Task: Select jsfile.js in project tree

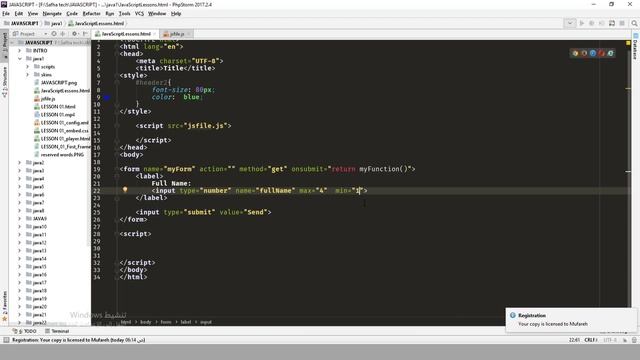Action: pyautogui.click(x=48, y=99)
